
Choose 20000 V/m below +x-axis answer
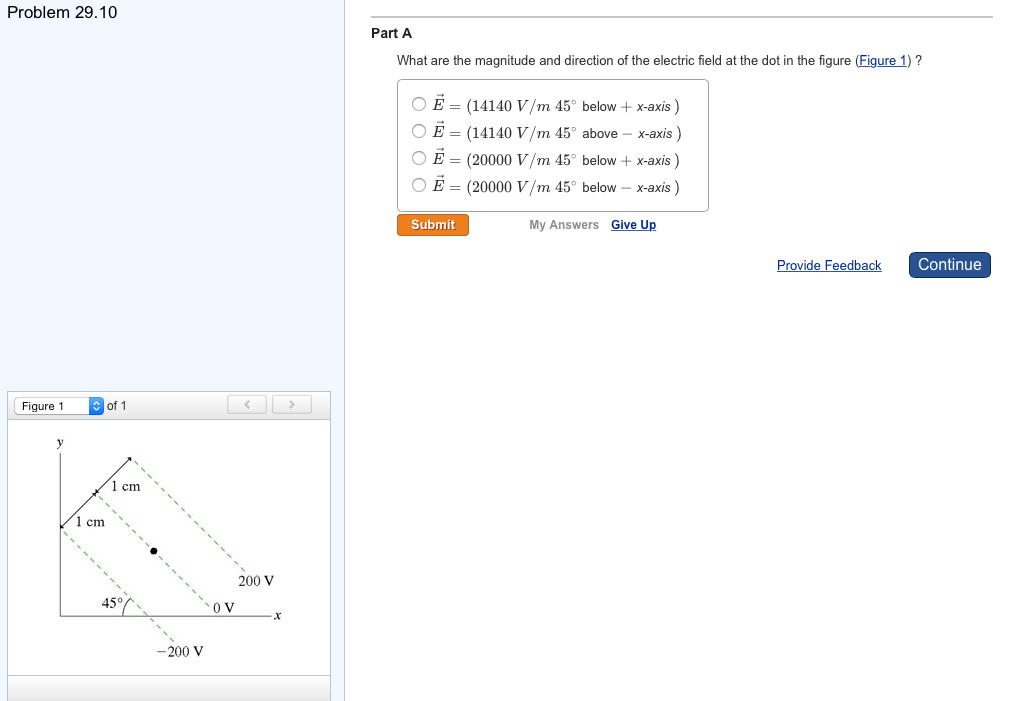click(419, 158)
